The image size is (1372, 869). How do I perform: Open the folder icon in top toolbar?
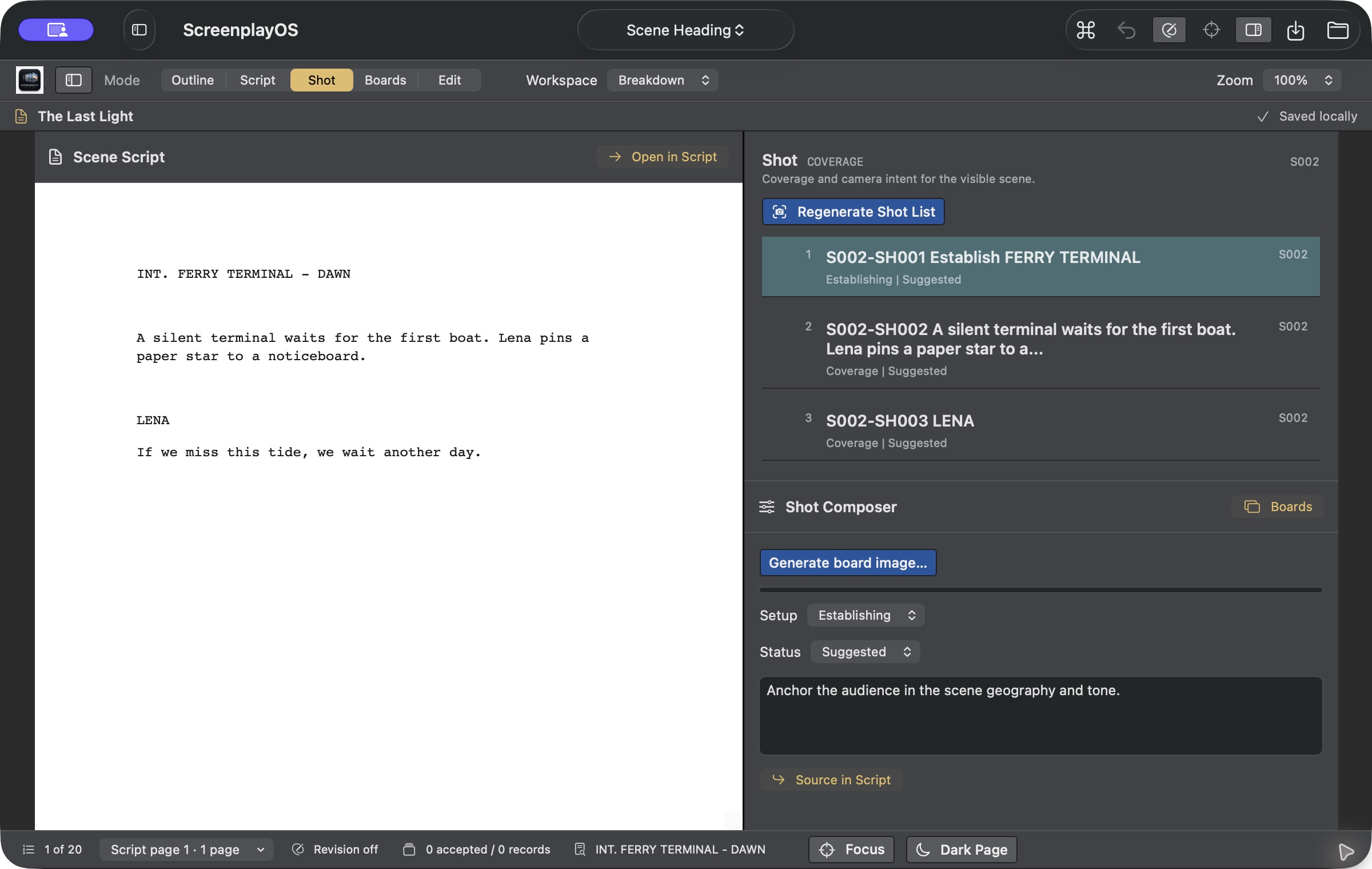[x=1338, y=30]
